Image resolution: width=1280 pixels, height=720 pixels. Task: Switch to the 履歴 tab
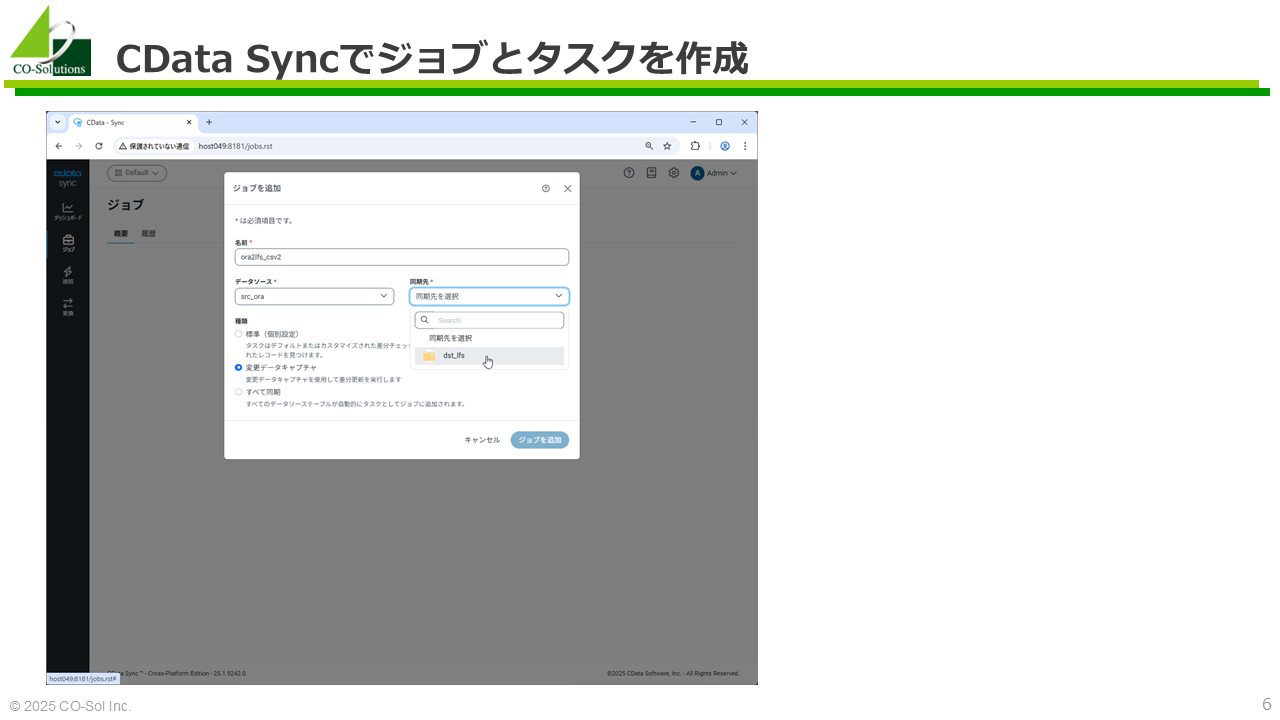coord(148,234)
